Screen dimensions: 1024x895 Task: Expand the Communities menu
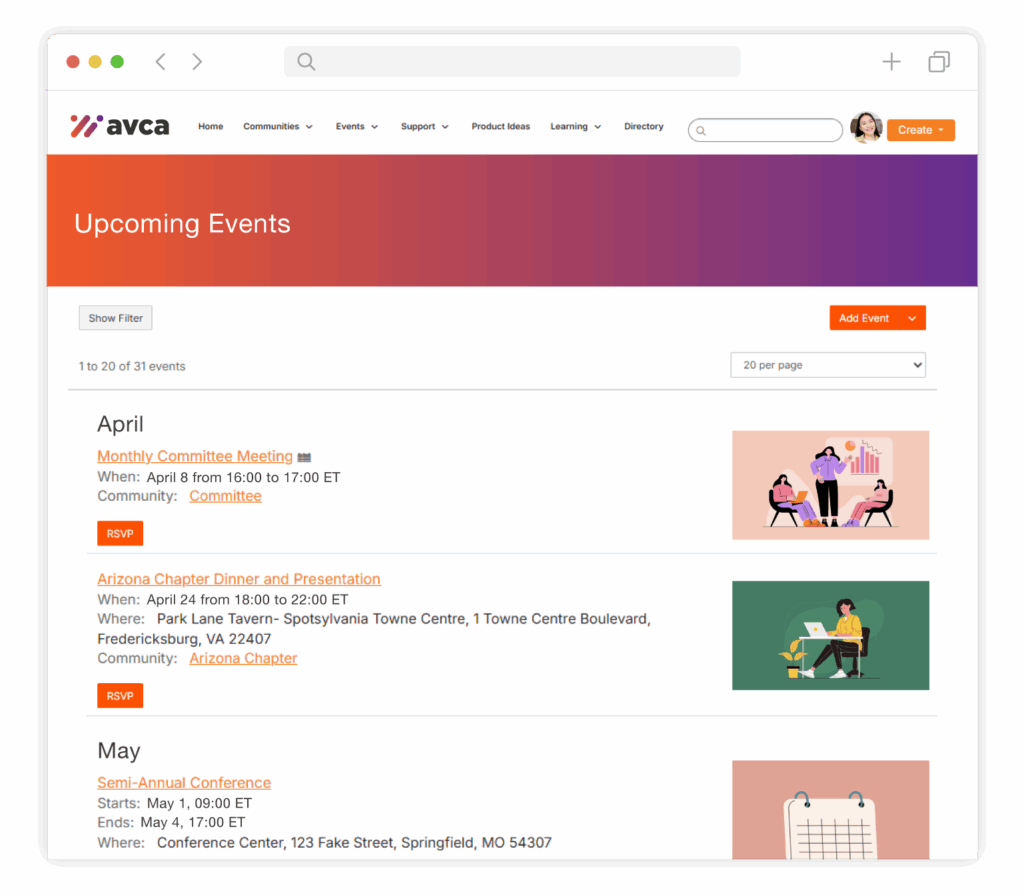(278, 127)
